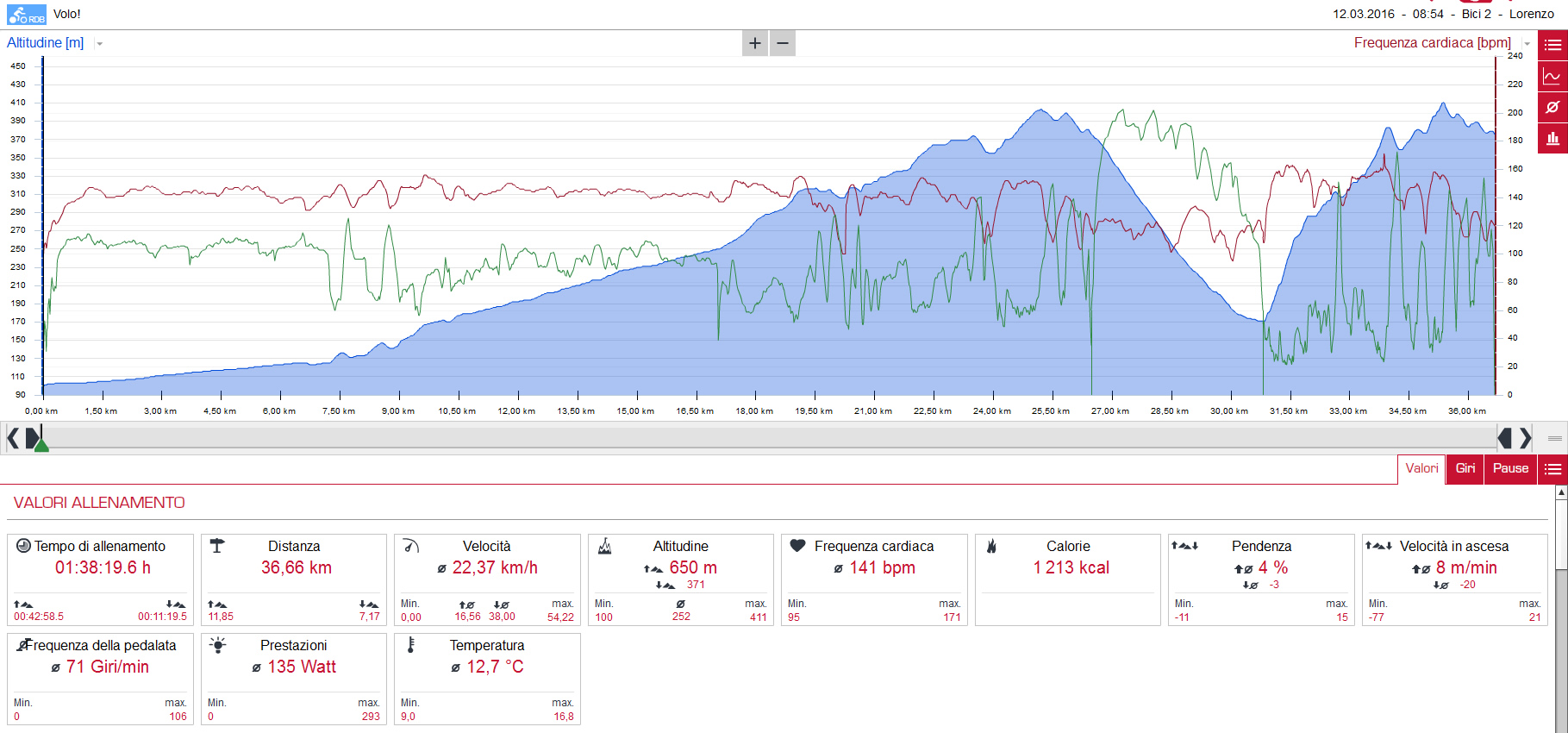Image resolution: width=1568 pixels, height=733 pixels.
Task: Click the VALORI ALLENAMENTO heading
Action: point(99,503)
